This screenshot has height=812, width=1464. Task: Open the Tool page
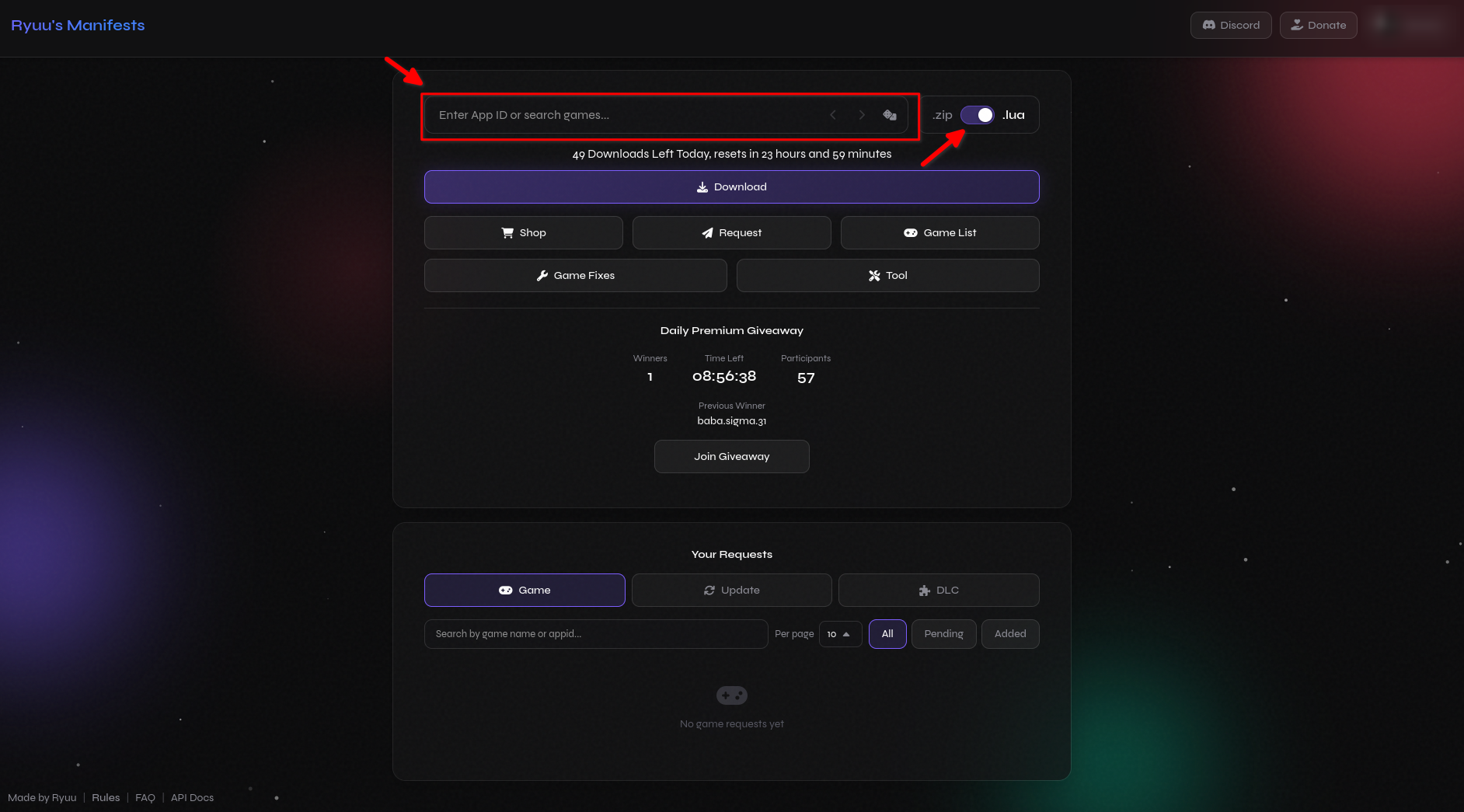tap(888, 276)
